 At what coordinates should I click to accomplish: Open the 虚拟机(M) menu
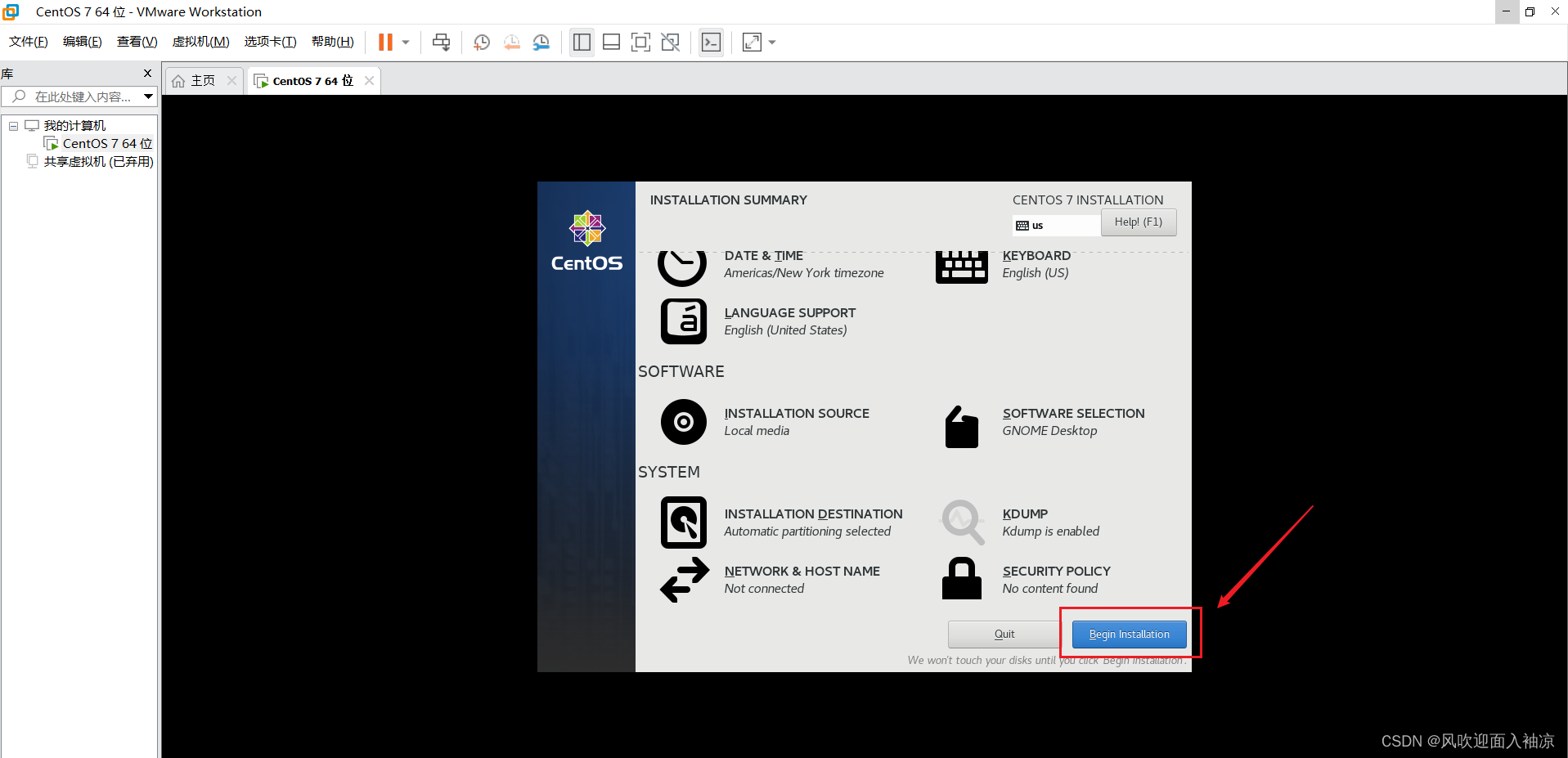(201, 42)
